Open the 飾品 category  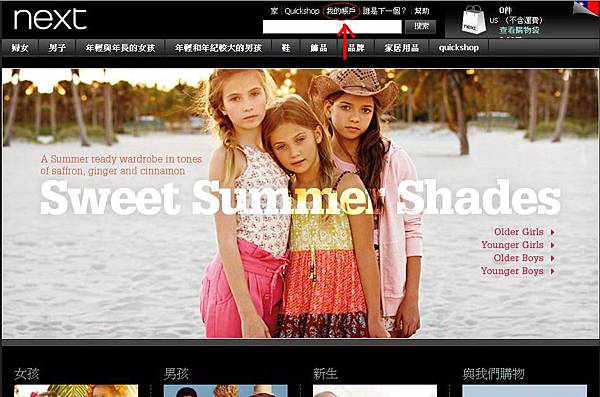pos(319,48)
